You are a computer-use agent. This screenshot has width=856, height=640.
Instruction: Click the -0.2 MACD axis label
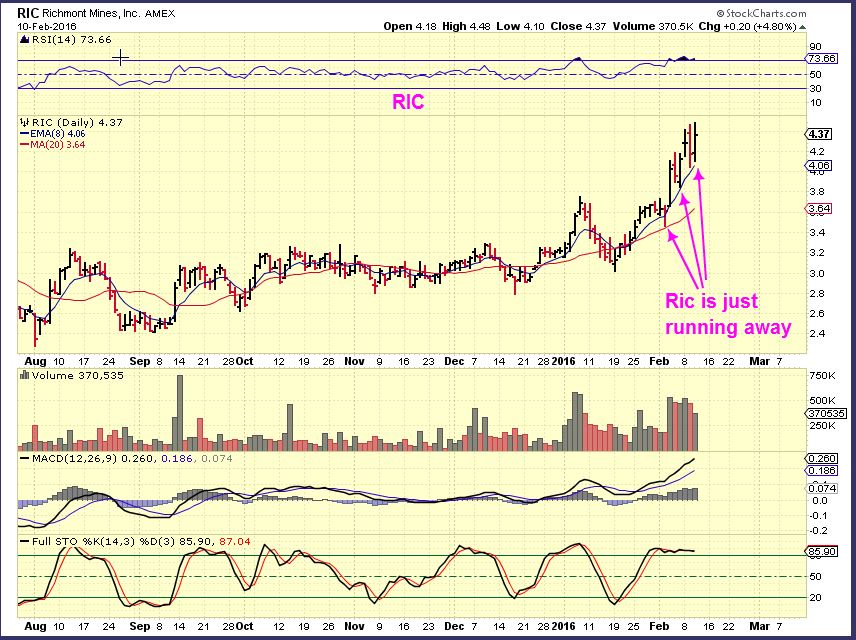[819, 531]
